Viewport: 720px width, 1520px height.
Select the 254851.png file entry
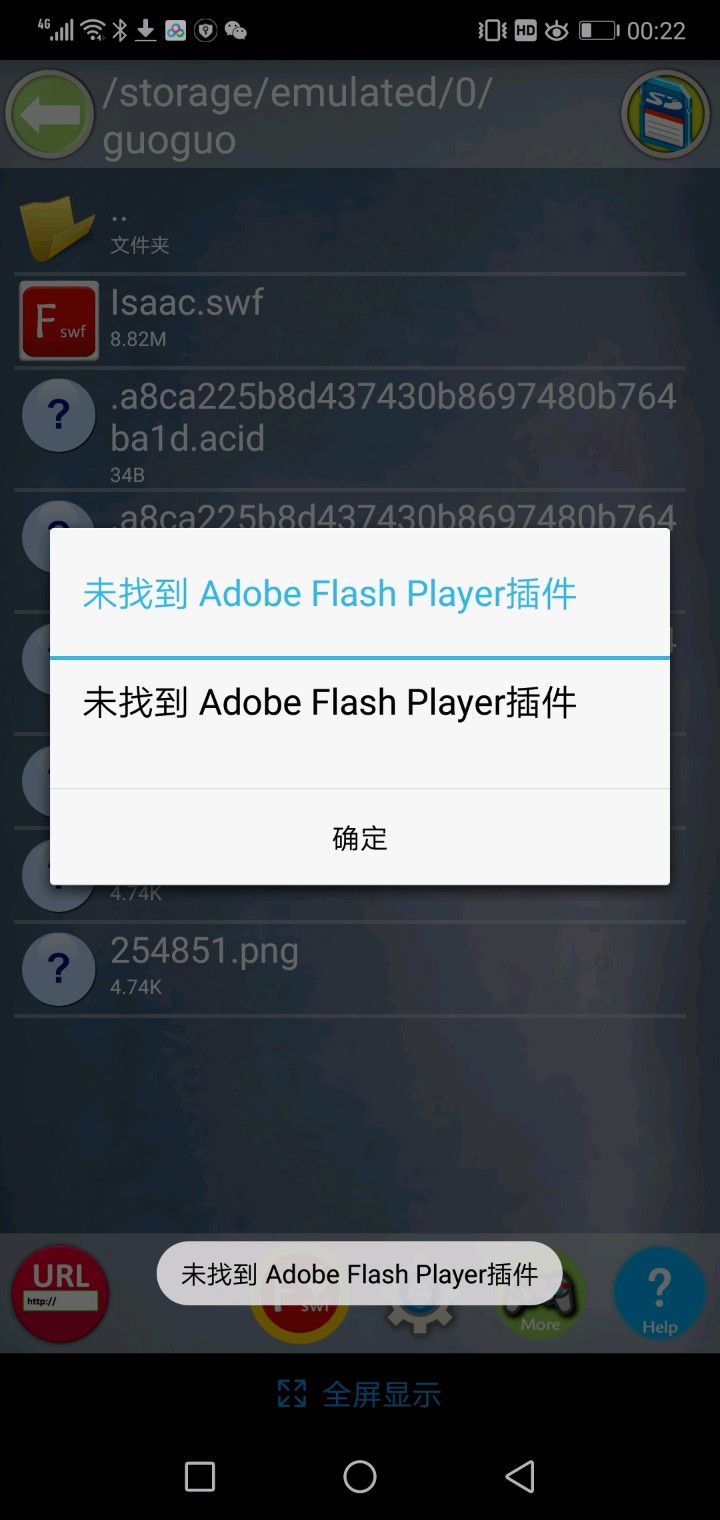pos(350,968)
